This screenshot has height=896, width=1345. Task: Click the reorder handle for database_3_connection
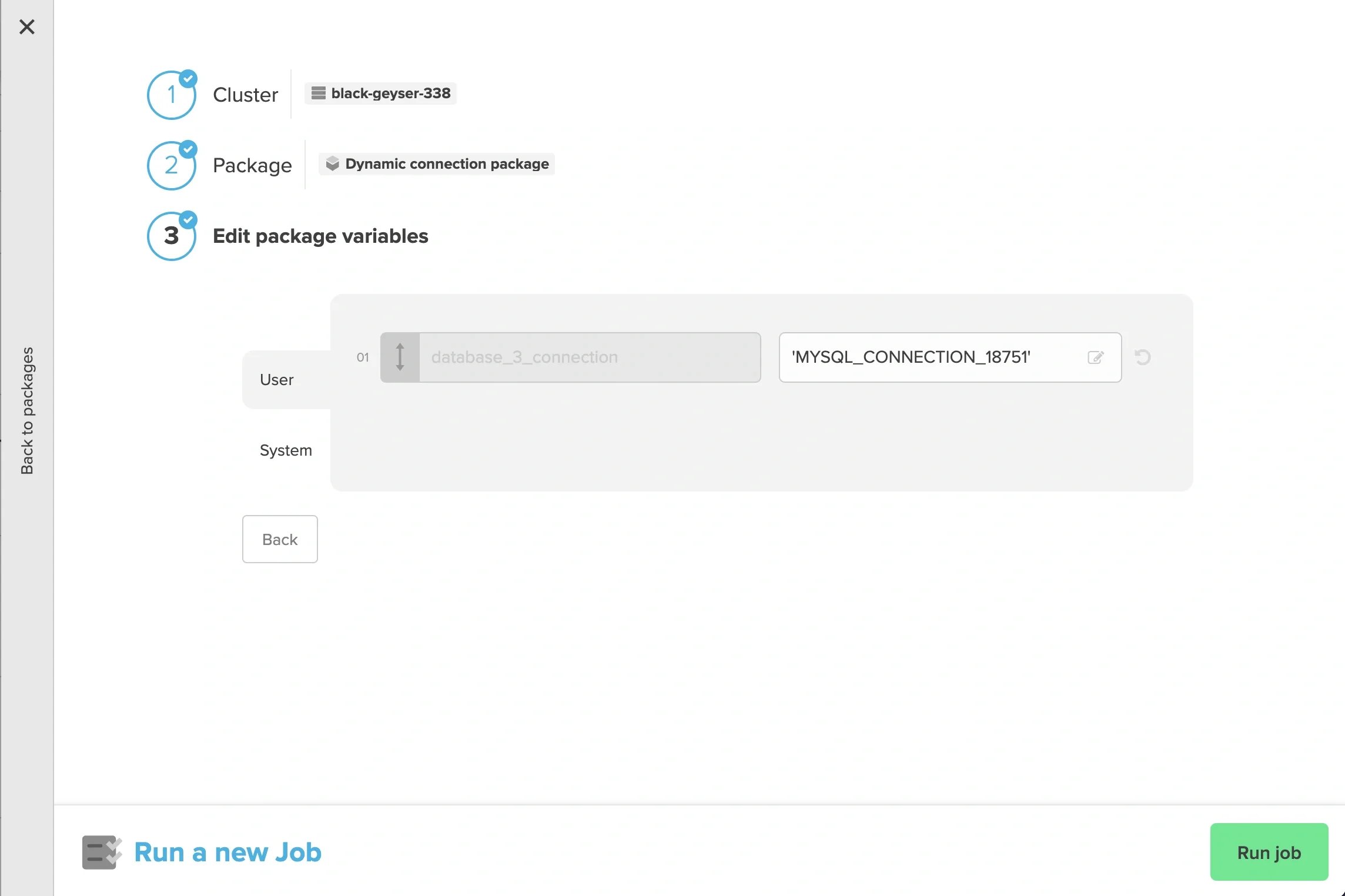pyautogui.click(x=400, y=357)
